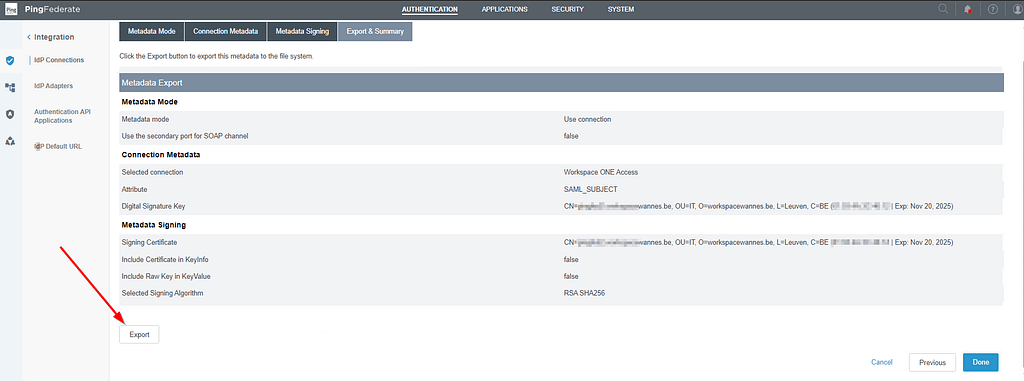Open the notifications bell icon
This screenshot has height=381, width=1024.
(968, 9)
